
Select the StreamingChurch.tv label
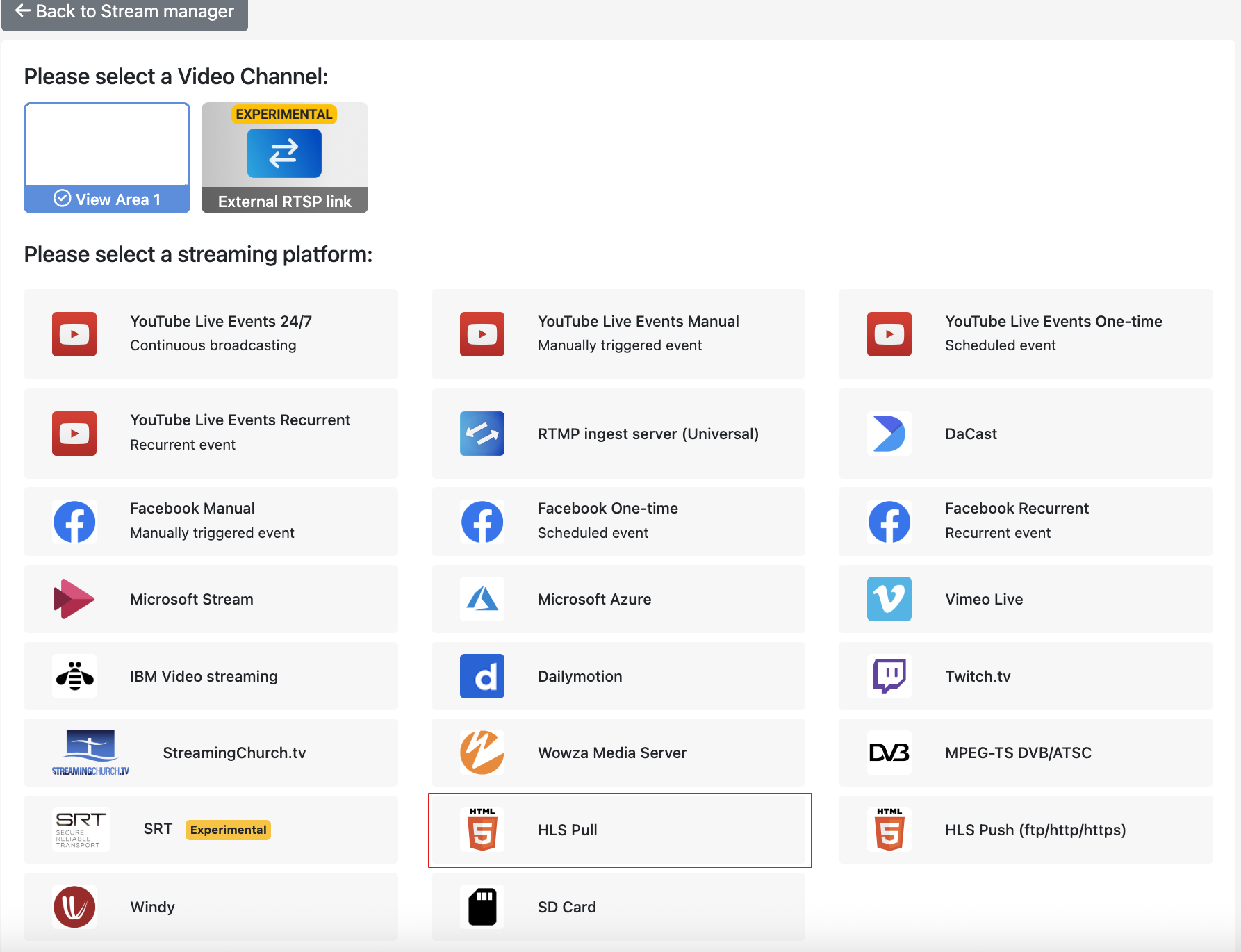tap(234, 753)
